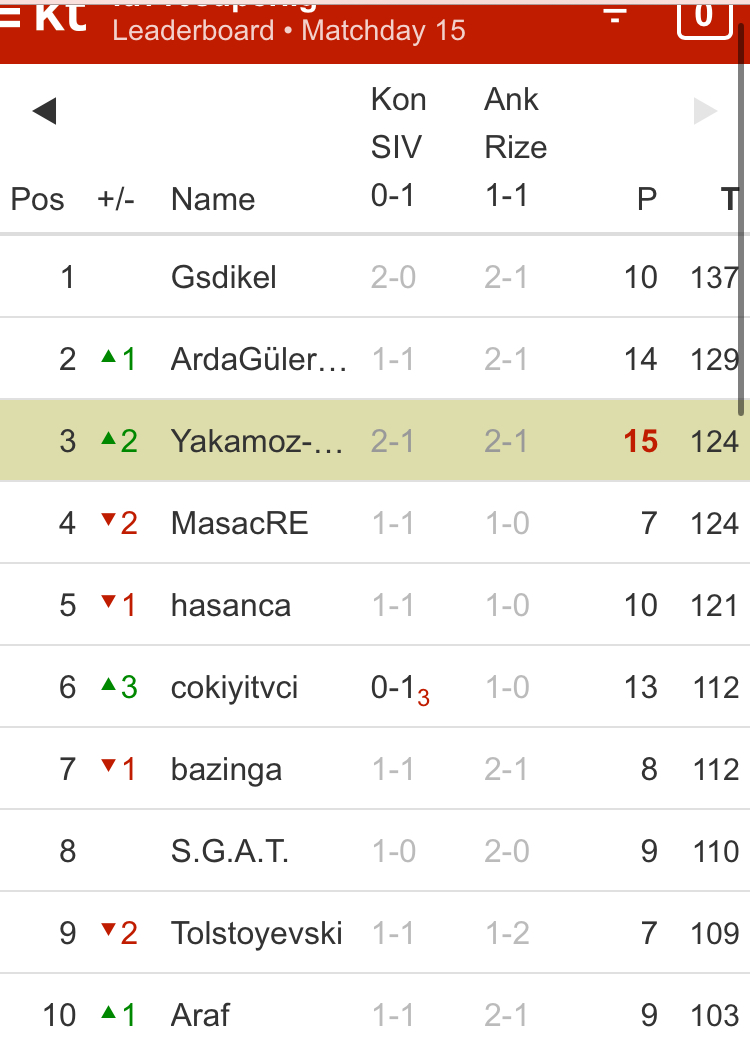Go to next matches with right arrow

pos(706,111)
